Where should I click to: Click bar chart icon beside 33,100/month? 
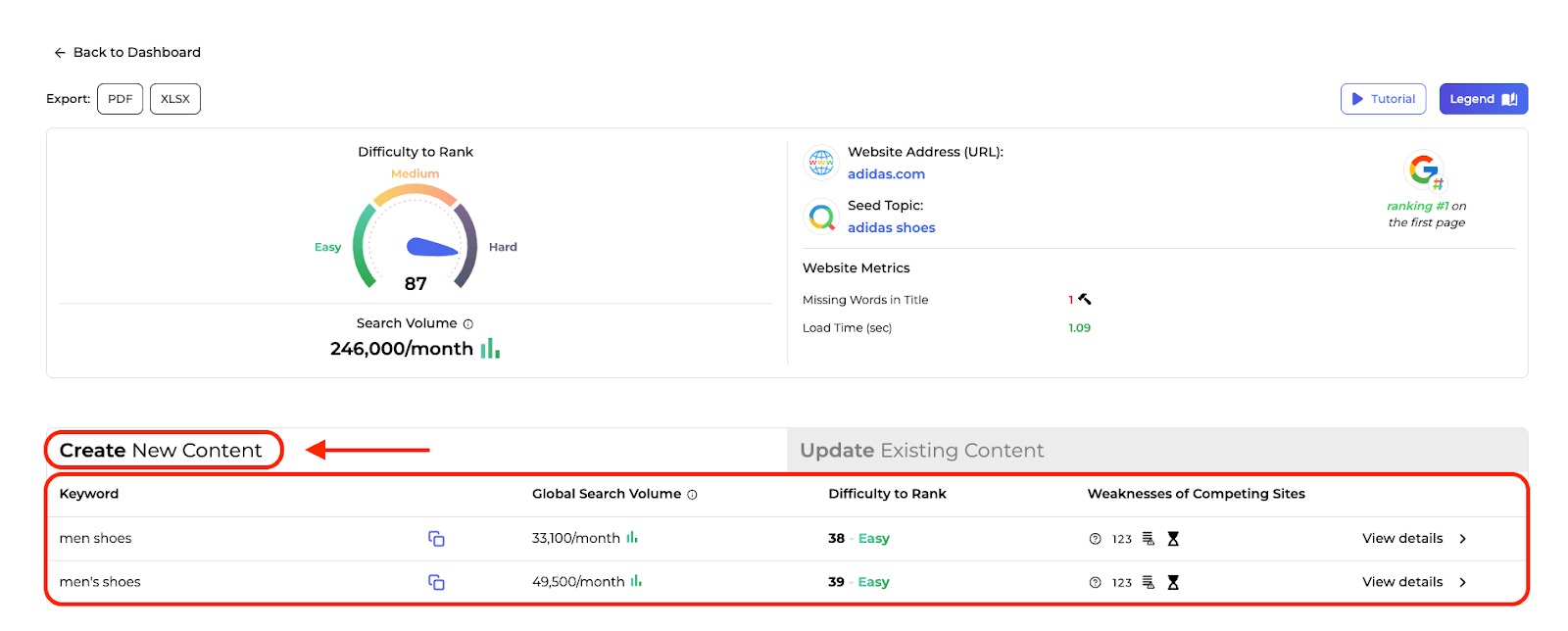[x=632, y=537]
